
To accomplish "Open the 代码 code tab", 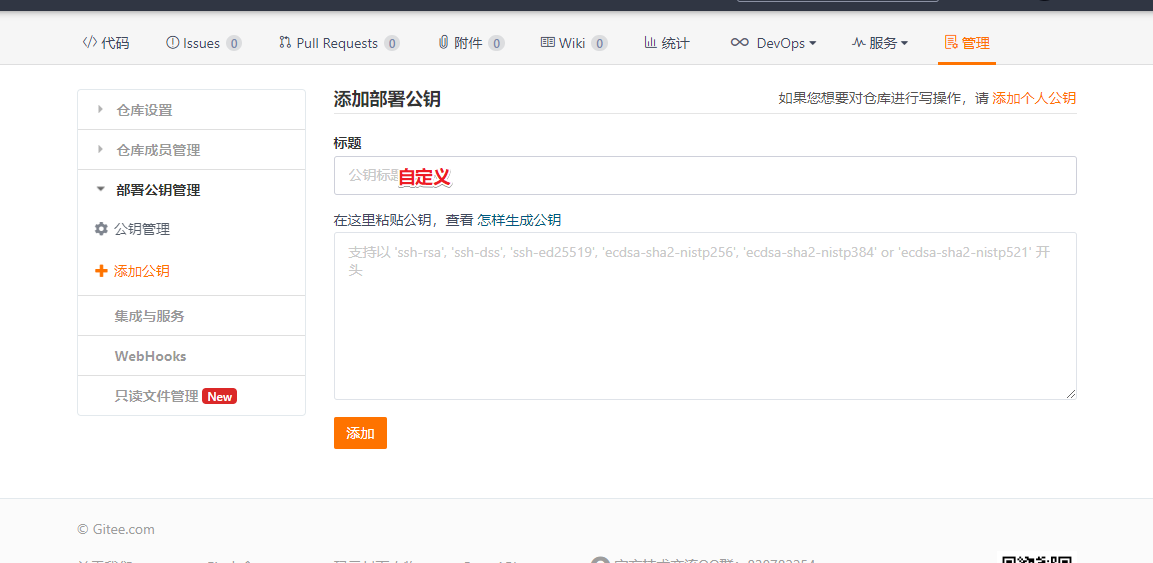I will click(x=105, y=43).
